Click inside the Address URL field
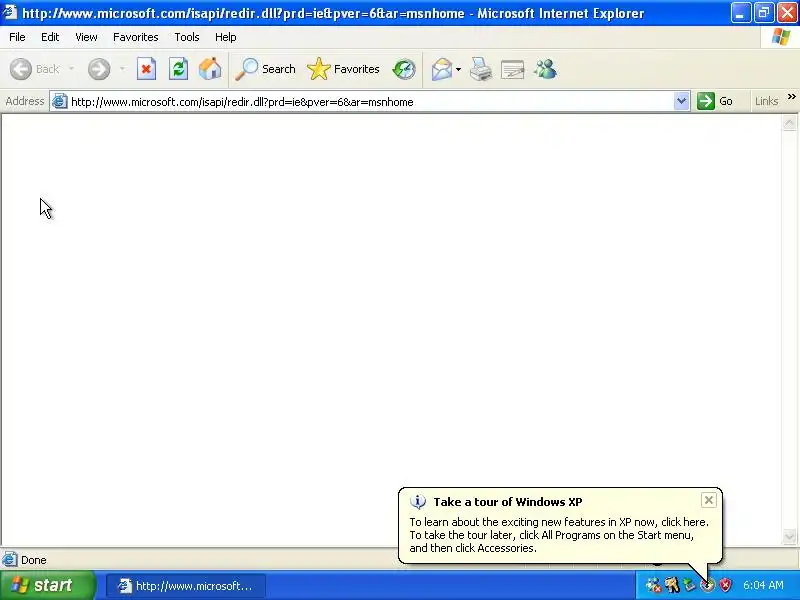800x600 pixels. tap(370, 102)
